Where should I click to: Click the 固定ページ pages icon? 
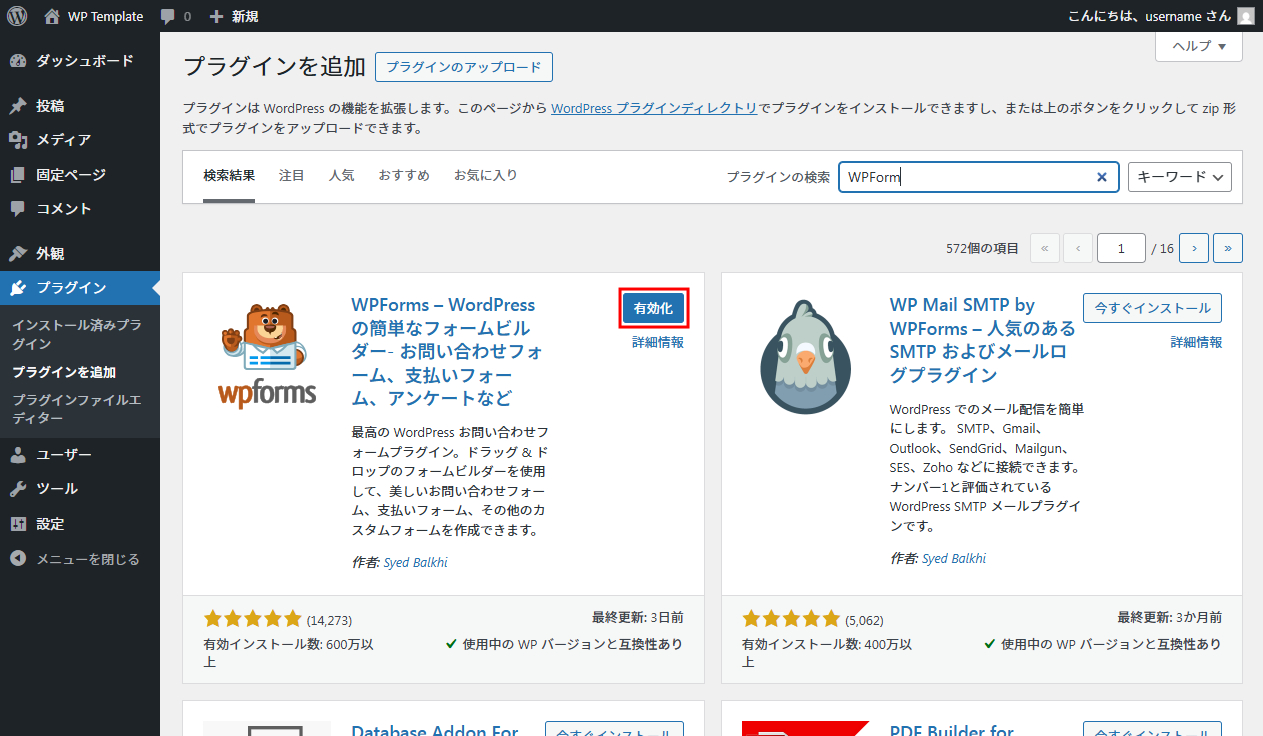tap(18, 175)
